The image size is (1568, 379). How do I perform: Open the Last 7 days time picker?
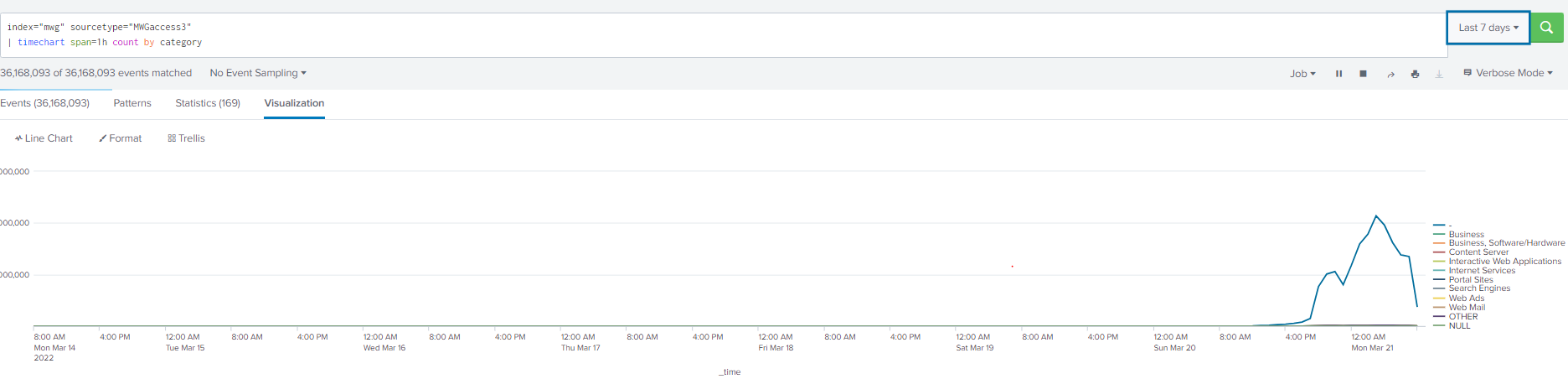tap(1488, 28)
